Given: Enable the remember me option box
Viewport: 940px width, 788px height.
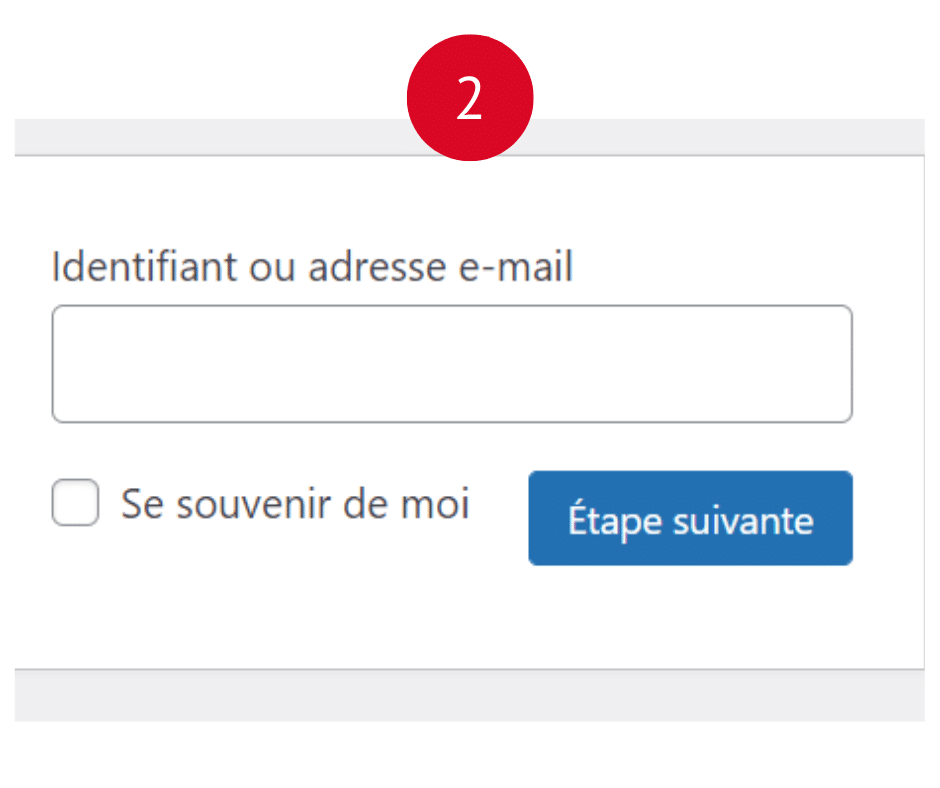Looking at the screenshot, I should tap(75, 503).
